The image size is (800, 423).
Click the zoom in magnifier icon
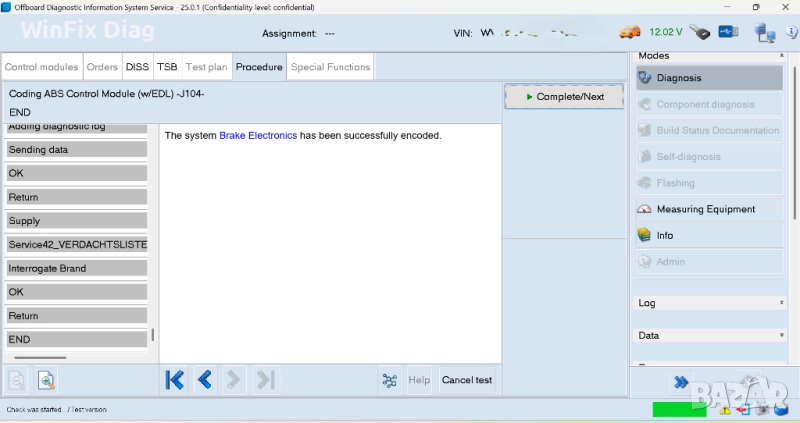(46, 380)
